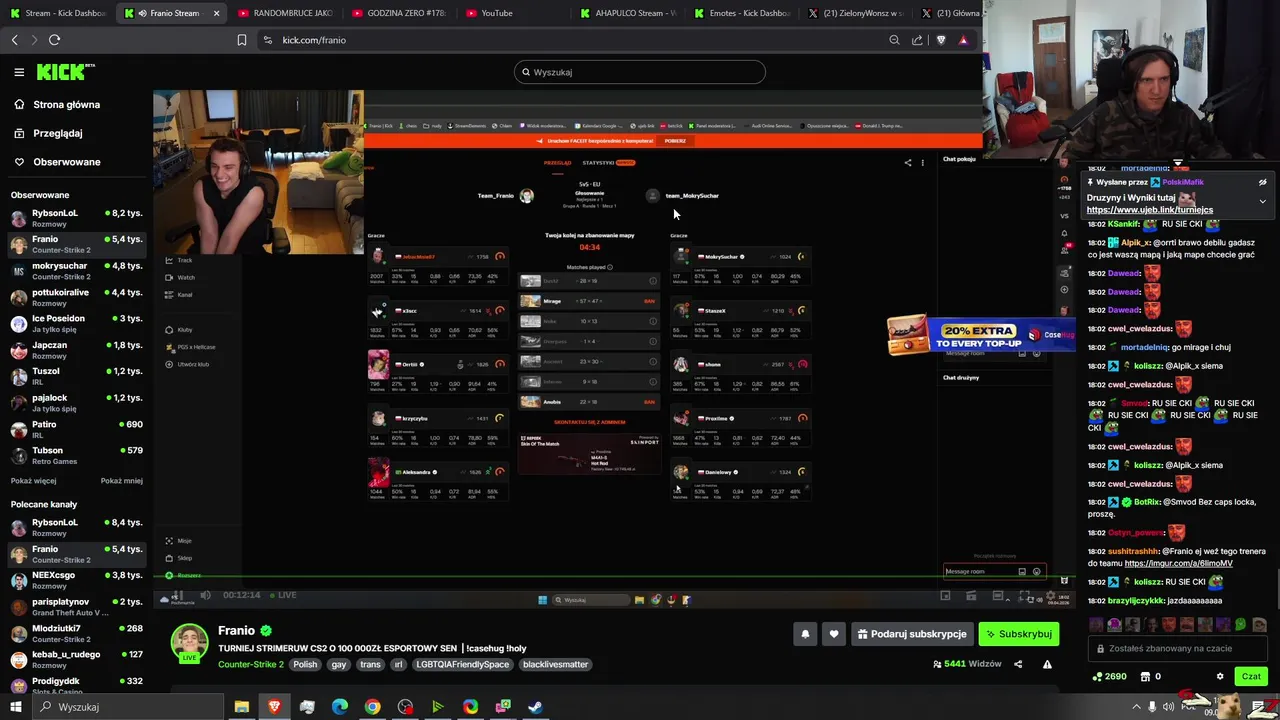Image resolution: width=1280 pixels, height=720 pixels.
Task: Open Ice Poseidon channel in sidebar
Action: 76,323
